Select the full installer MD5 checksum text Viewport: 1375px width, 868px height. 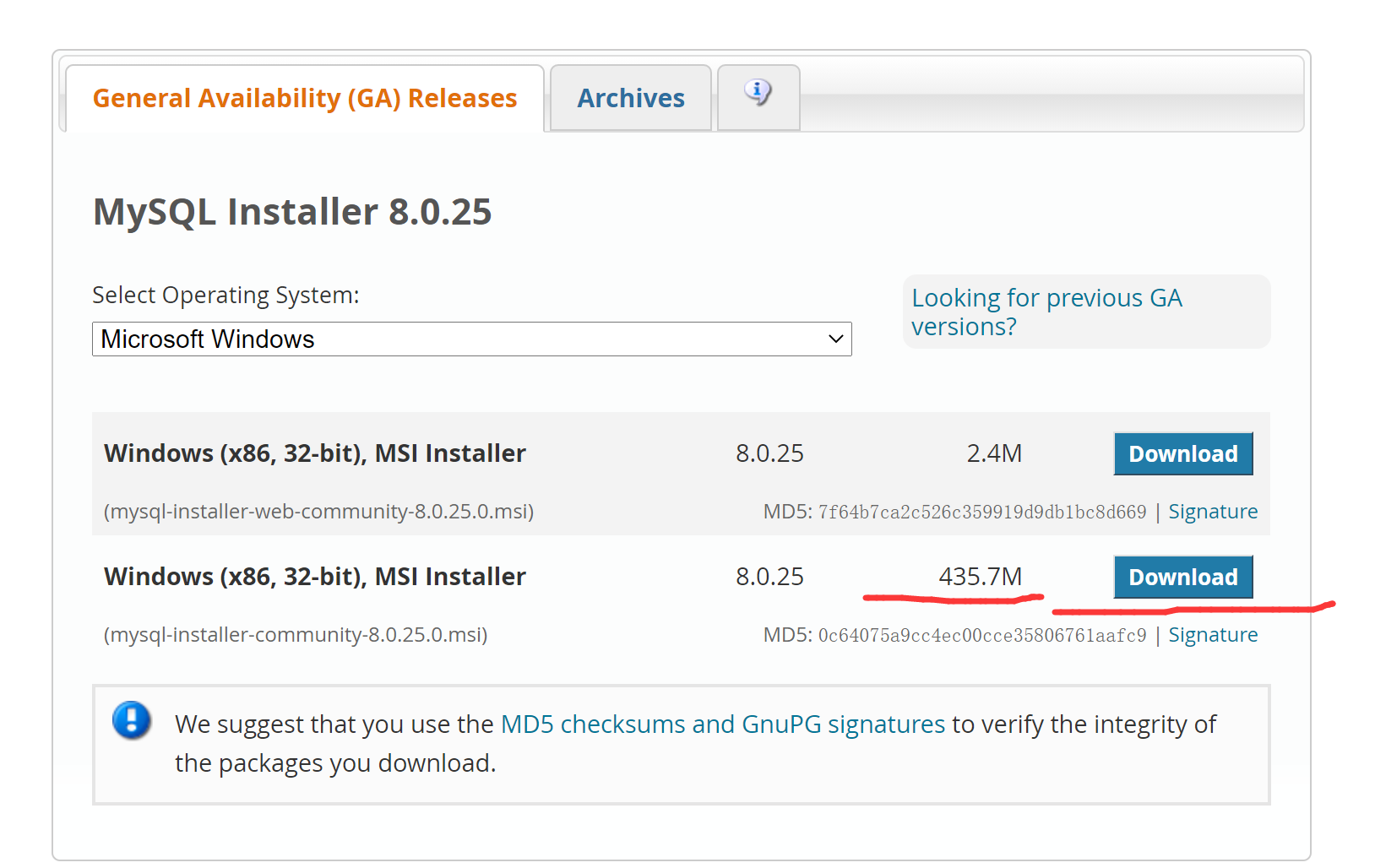[981, 634]
